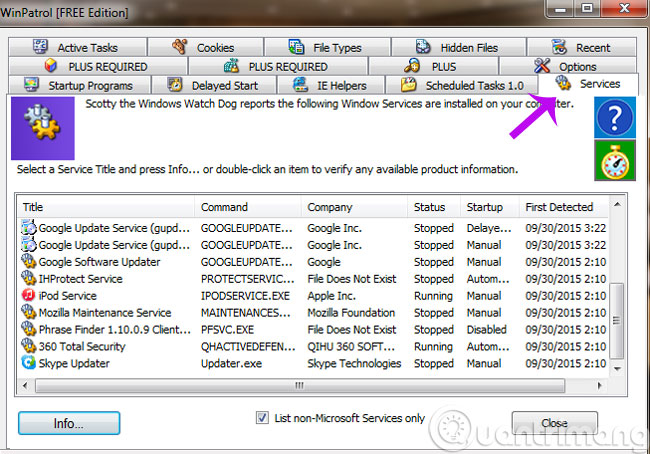Open the IE Helpers tab
This screenshot has height=454, width=650.
coord(331,85)
